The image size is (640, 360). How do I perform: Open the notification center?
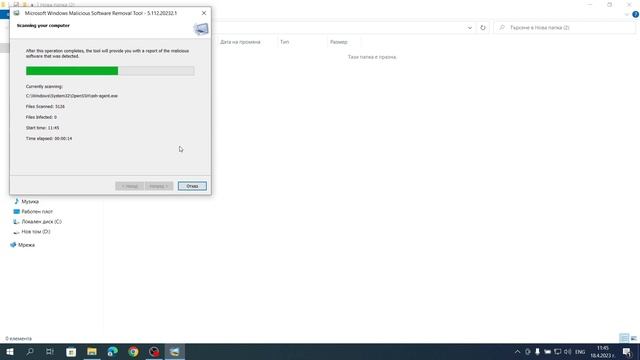click(627, 352)
